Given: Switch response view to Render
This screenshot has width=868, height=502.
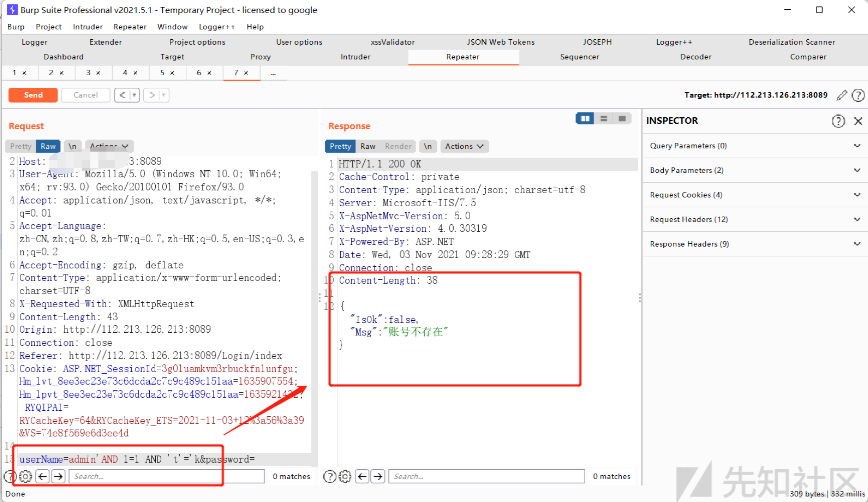Looking at the screenshot, I should [x=398, y=146].
